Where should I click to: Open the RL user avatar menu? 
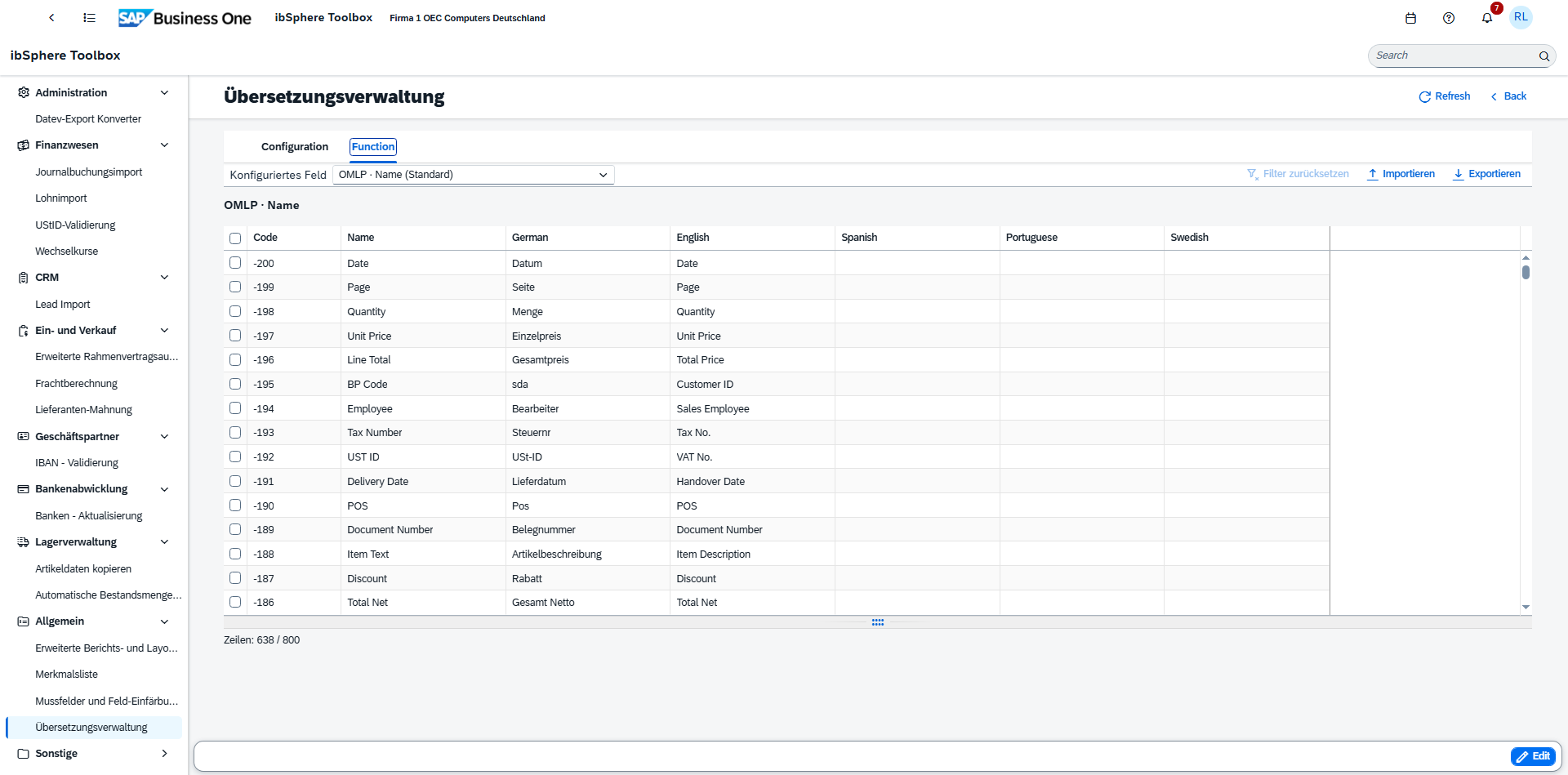[1521, 17]
